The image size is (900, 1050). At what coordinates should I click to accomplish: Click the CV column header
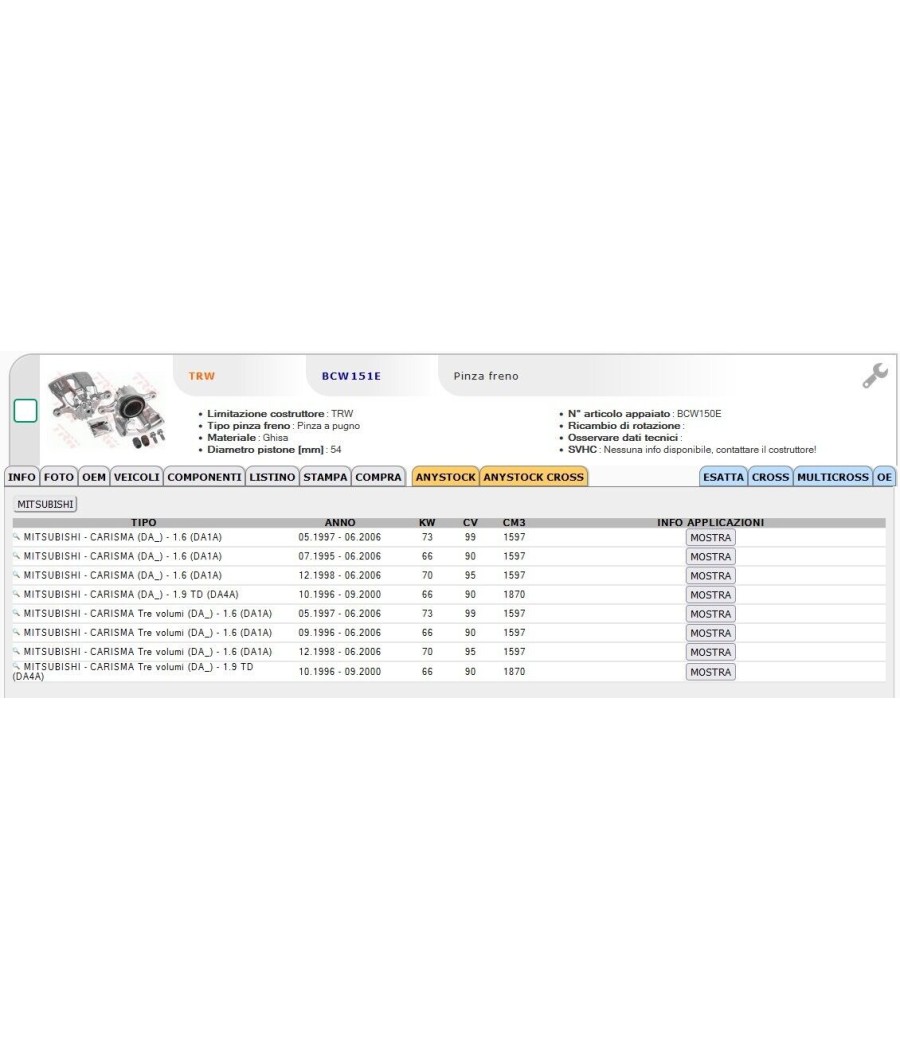pyautogui.click(x=470, y=522)
